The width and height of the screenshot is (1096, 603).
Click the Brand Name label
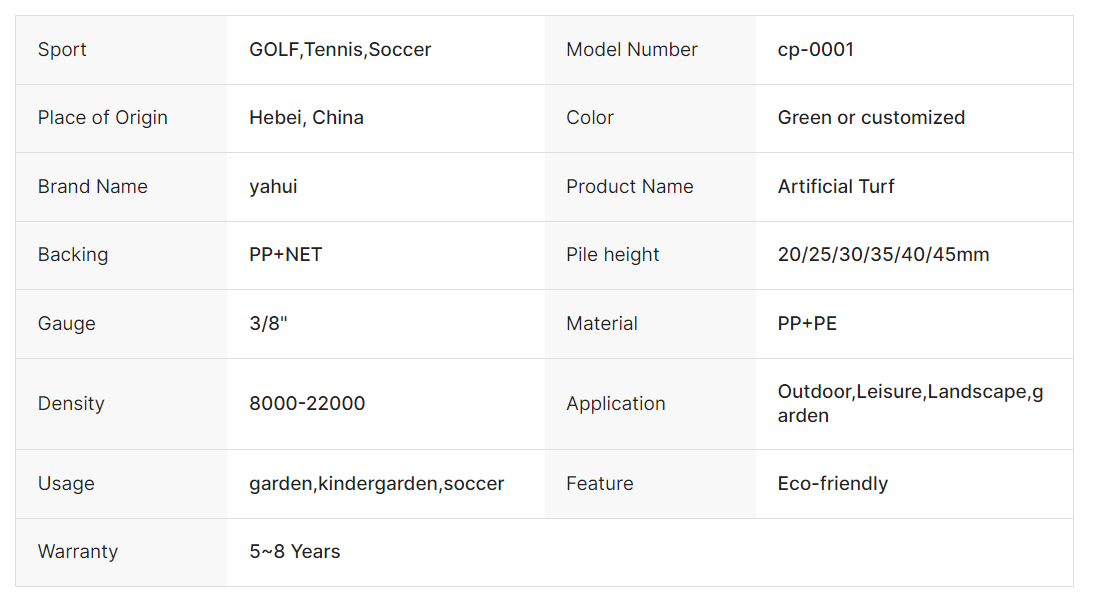[x=93, y=187]
